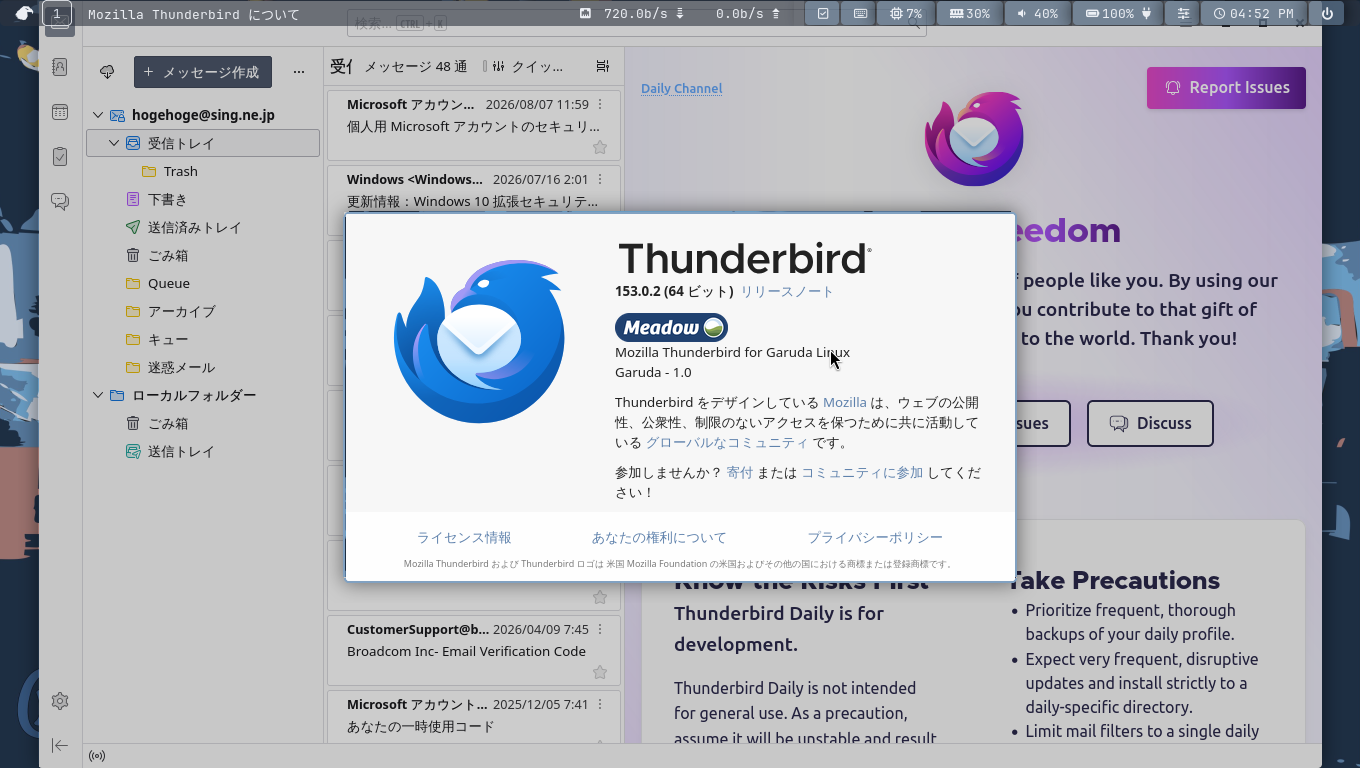The height and width of the screenshot is (768, 1360).
Task: Click the CPU 7% indicator
Action: tap(905, 13)
